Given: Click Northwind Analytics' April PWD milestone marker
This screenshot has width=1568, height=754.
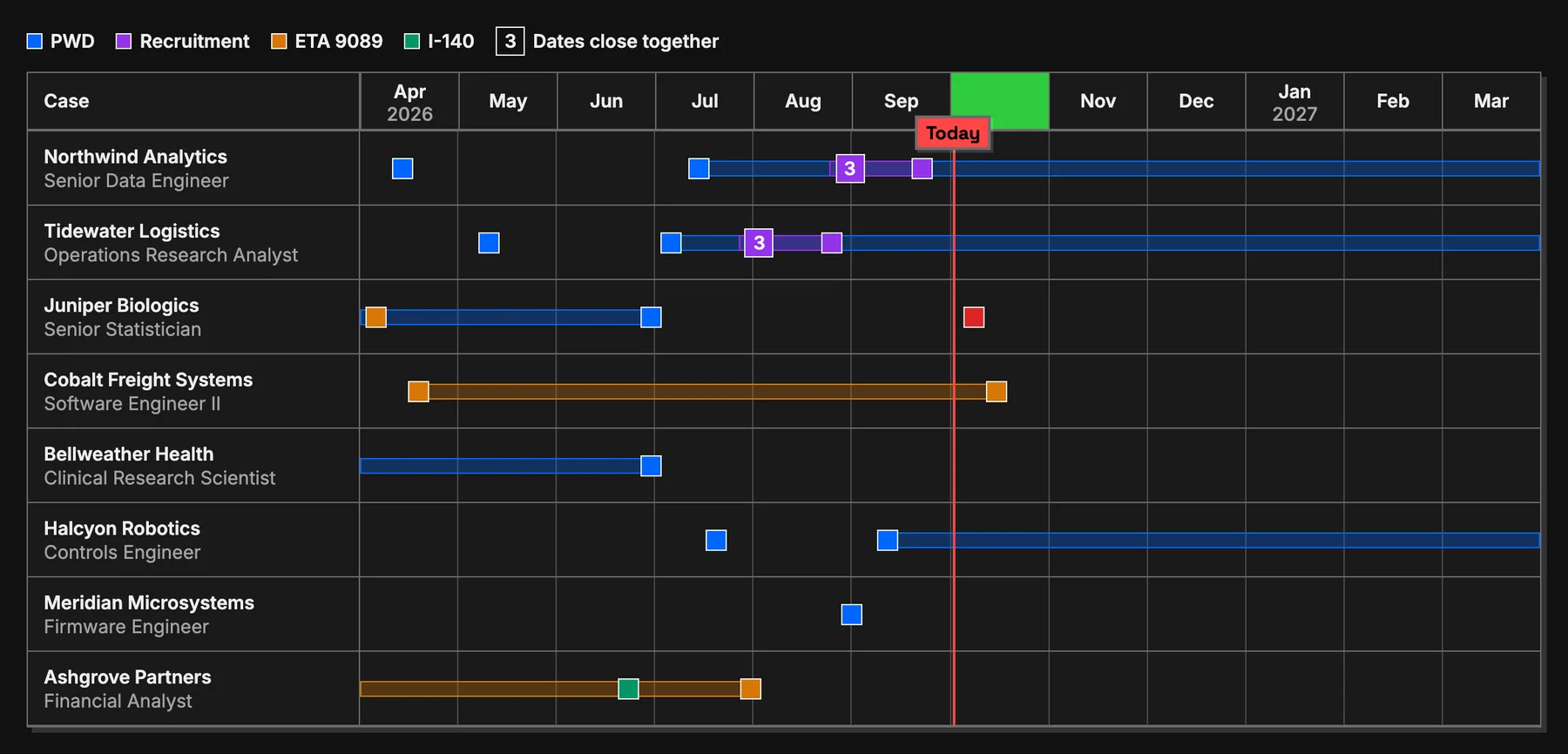Looking at the screenshot, I should point(402,168).
